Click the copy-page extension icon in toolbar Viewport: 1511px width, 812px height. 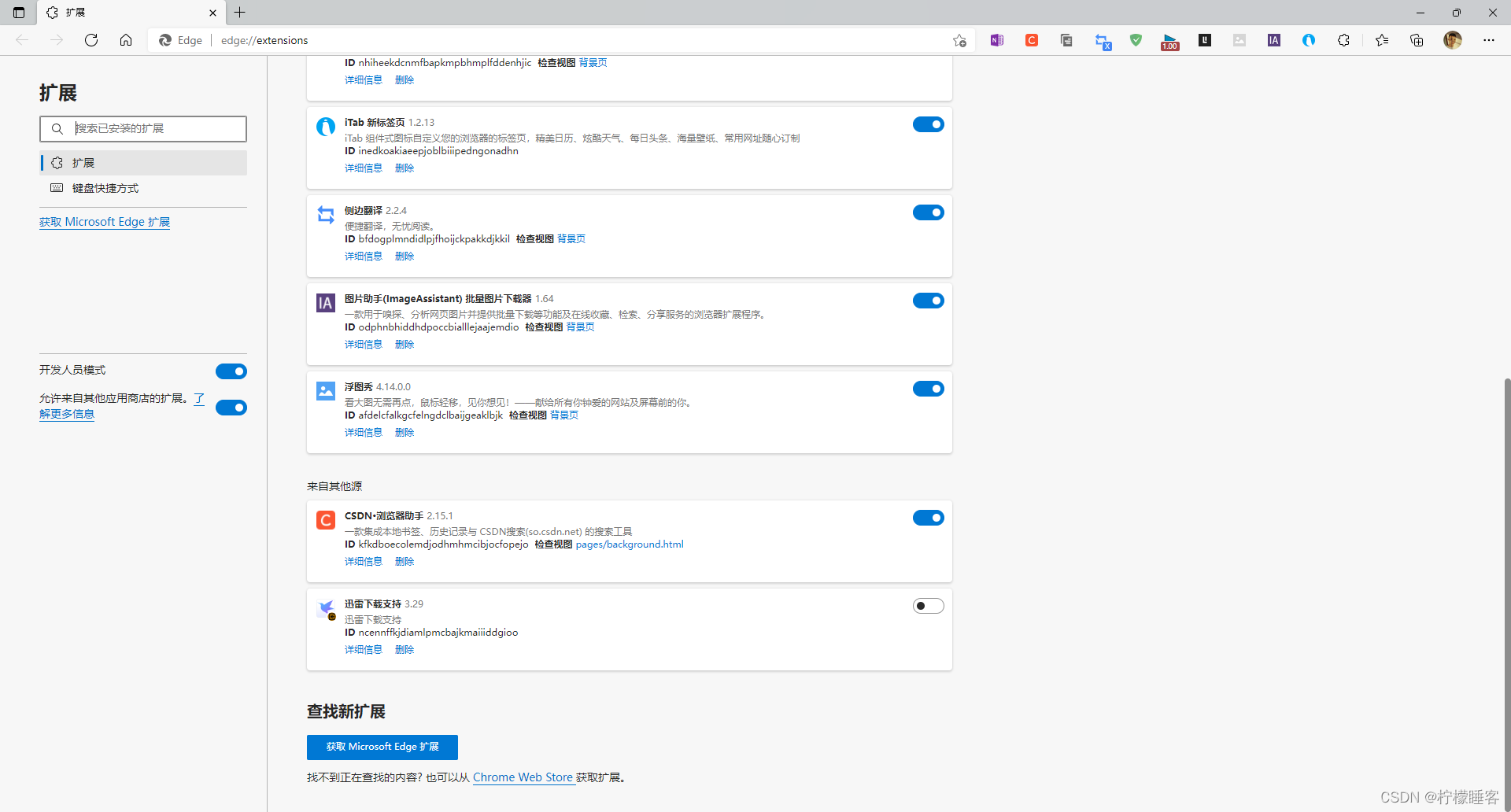click(x=1066, y=40)
